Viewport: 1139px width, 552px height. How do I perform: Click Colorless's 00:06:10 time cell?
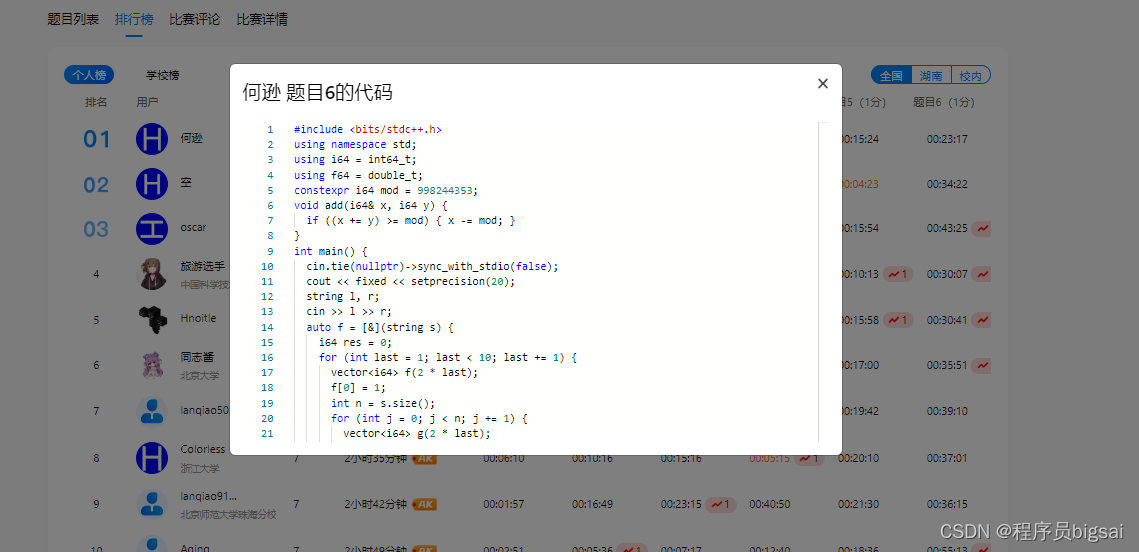coord(503,458)
